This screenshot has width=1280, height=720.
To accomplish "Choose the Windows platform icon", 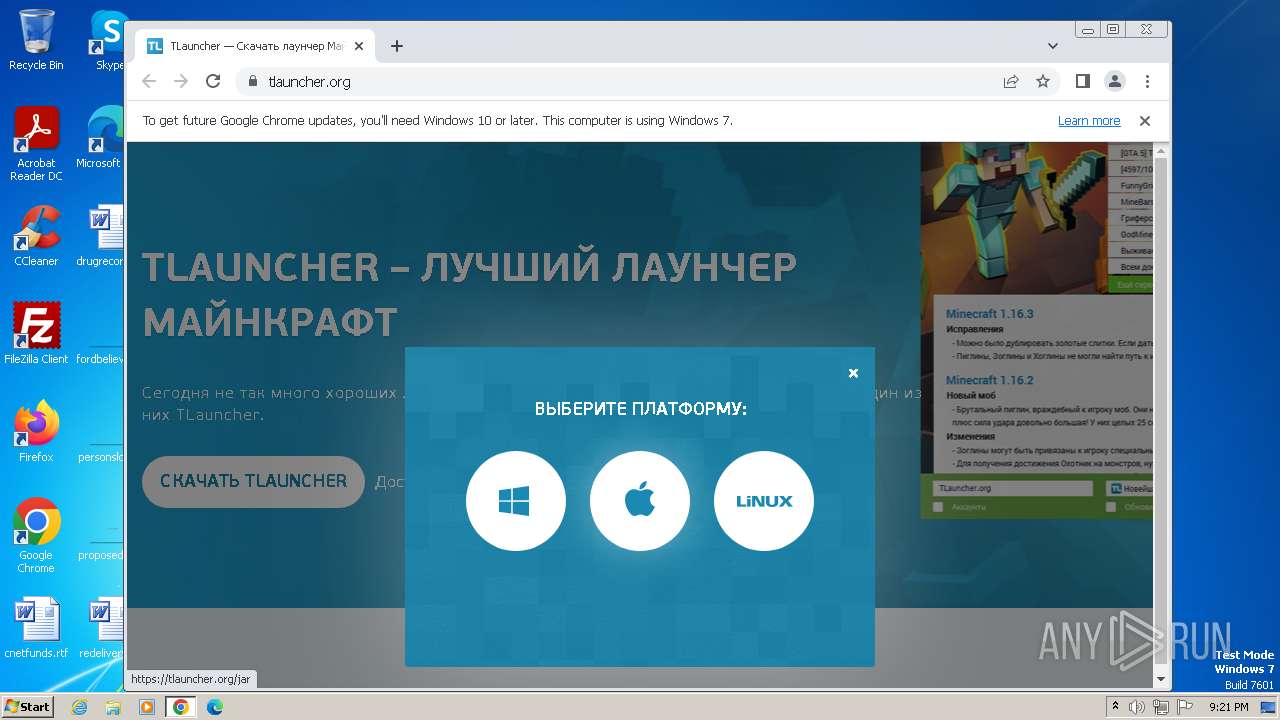I will [x=516, y=501].
